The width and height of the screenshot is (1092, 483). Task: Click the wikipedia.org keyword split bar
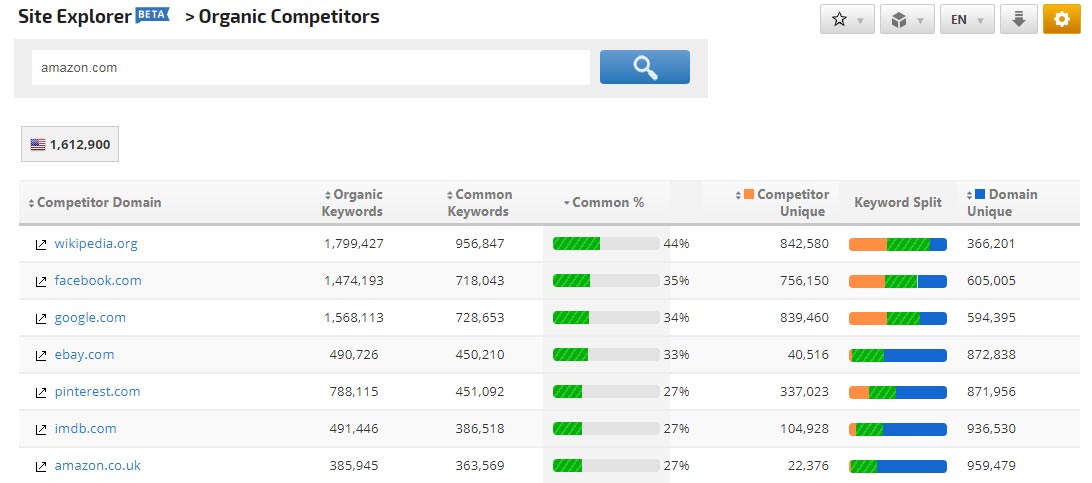[897, 244]
